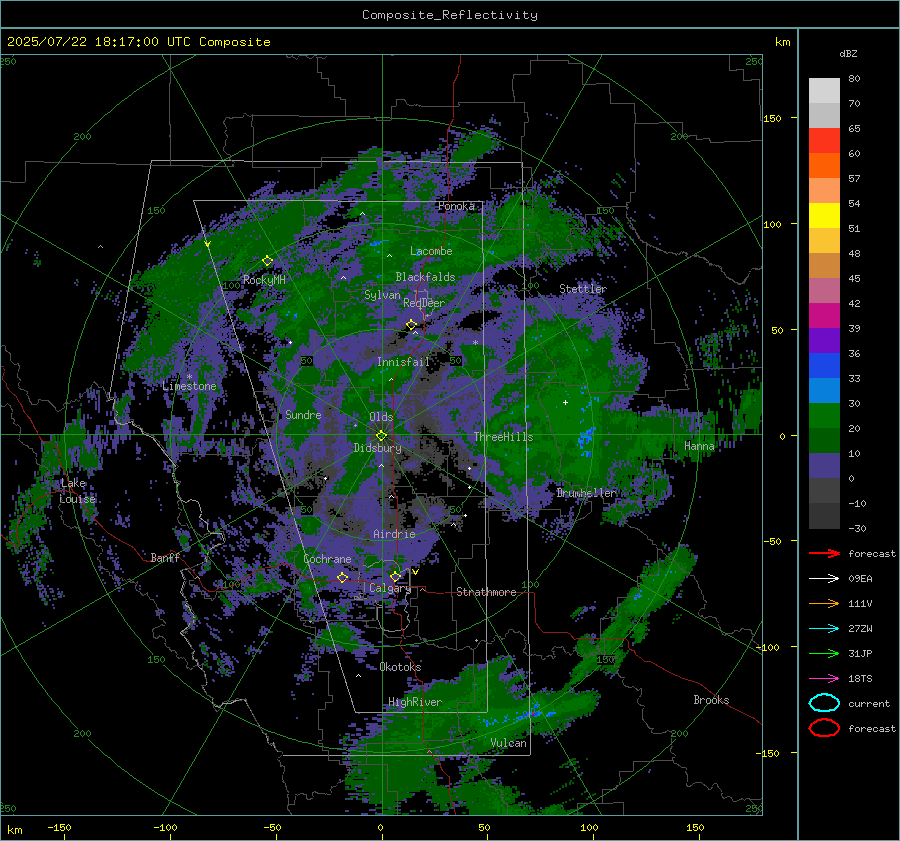Click the Ponoka city label
This screenshot has width=900, height=841.
click(x=456, y=206)
